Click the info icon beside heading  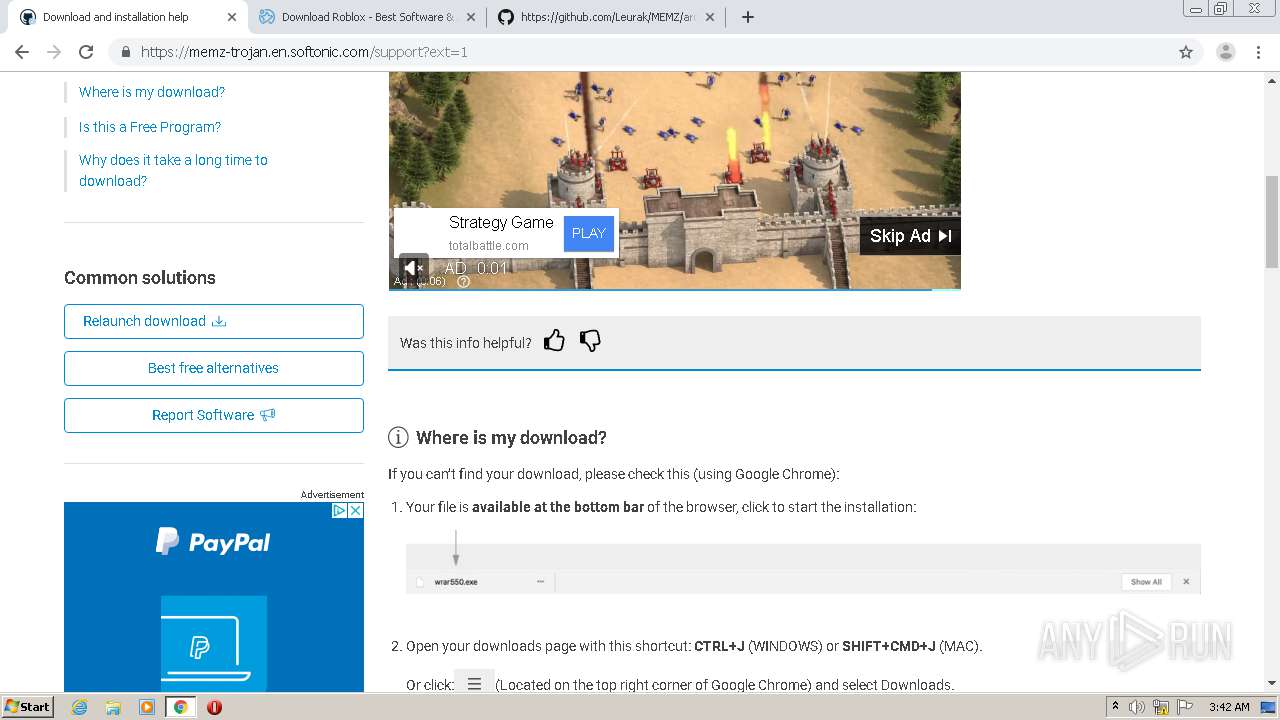[x=398, y=437]
